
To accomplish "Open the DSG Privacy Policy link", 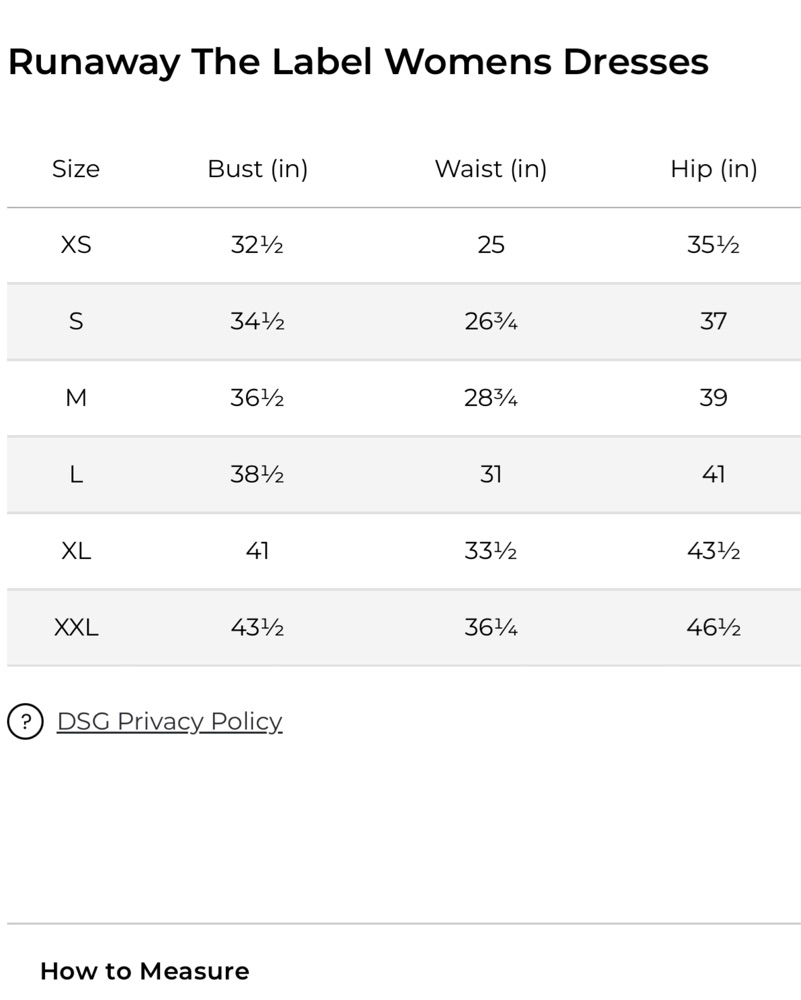I will click(x=170, y=721).
